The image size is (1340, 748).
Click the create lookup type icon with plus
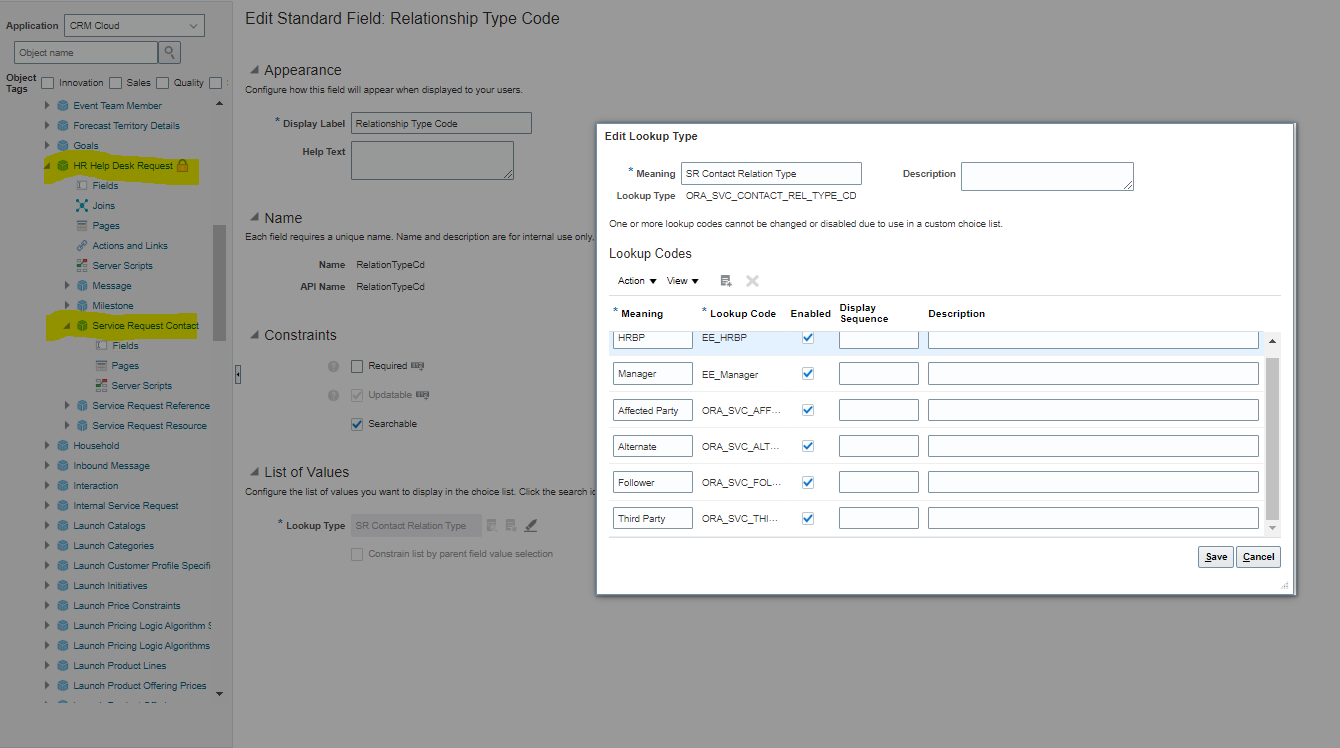point(511,525)
